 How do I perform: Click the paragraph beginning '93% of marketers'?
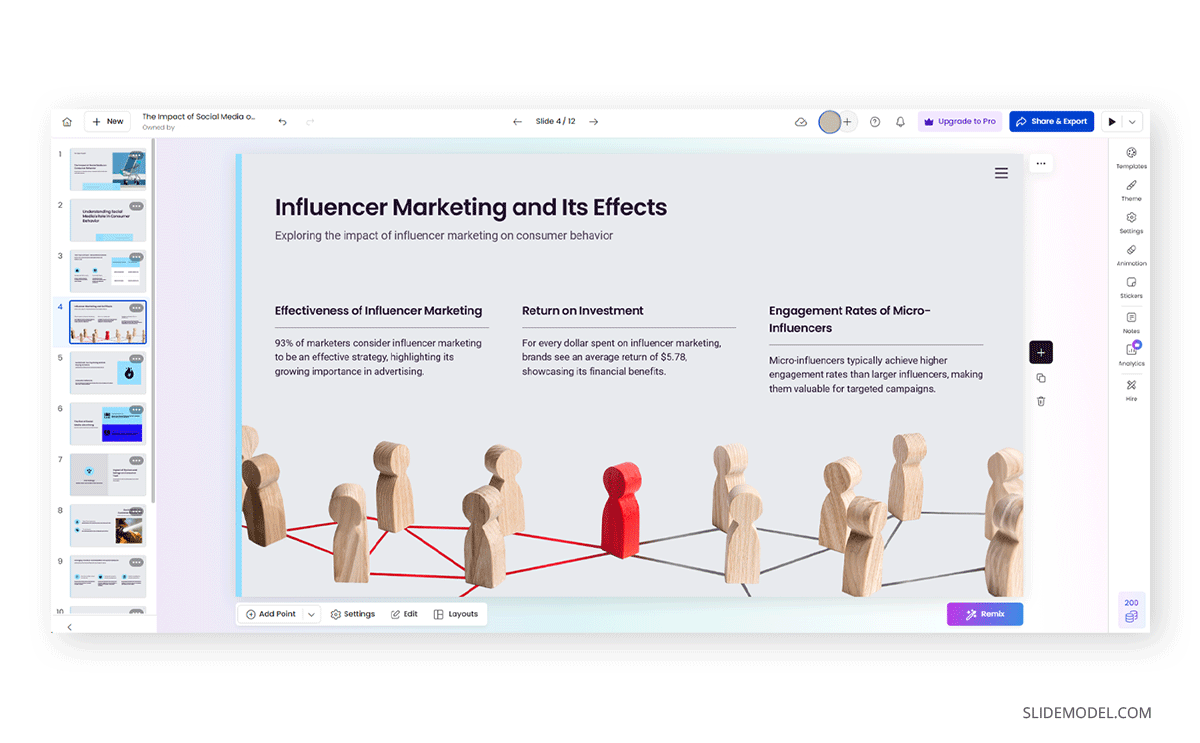click(x=379, y=357)
